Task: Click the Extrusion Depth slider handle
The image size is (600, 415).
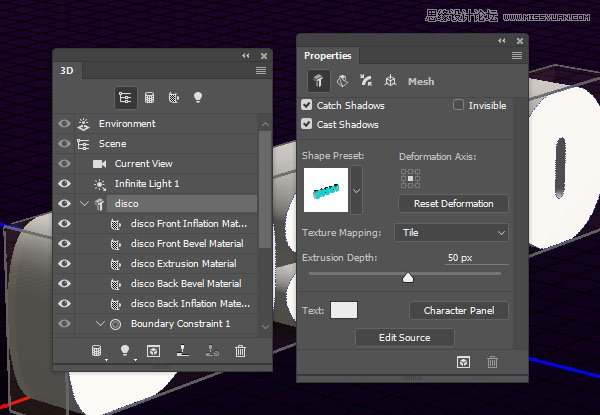Action: click(x=408, y=277)
